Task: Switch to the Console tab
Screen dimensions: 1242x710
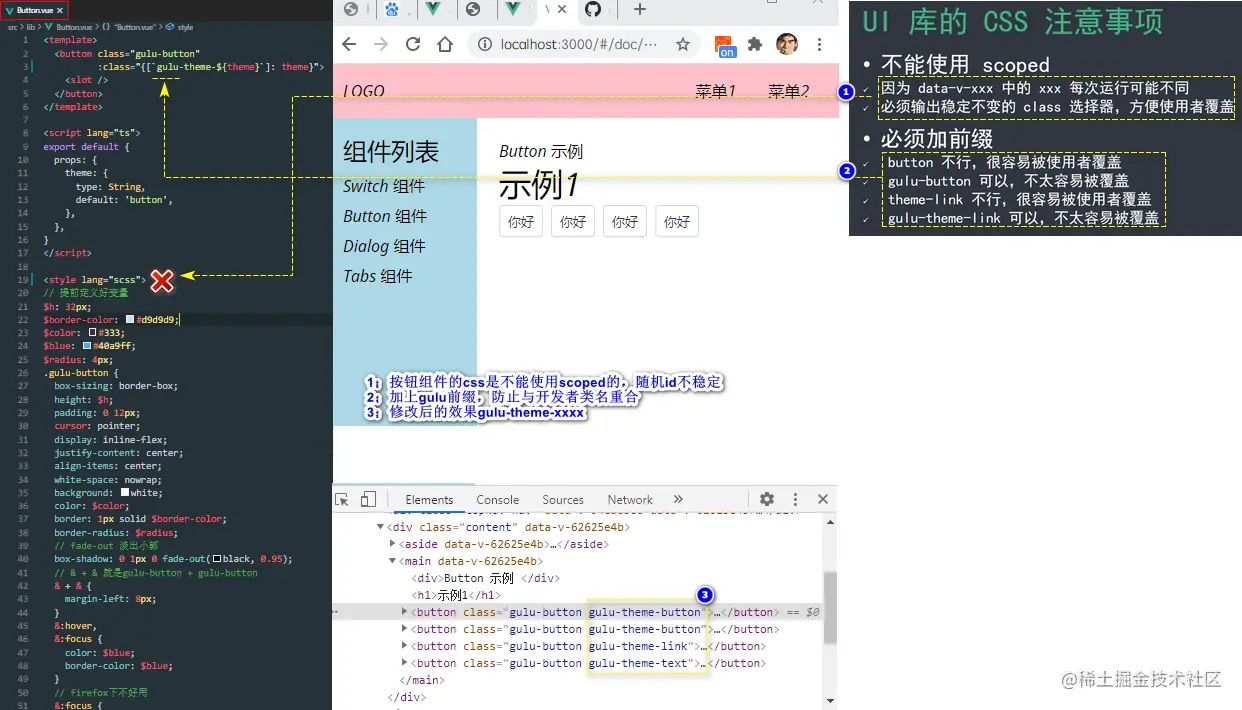Action: (498, 500)
